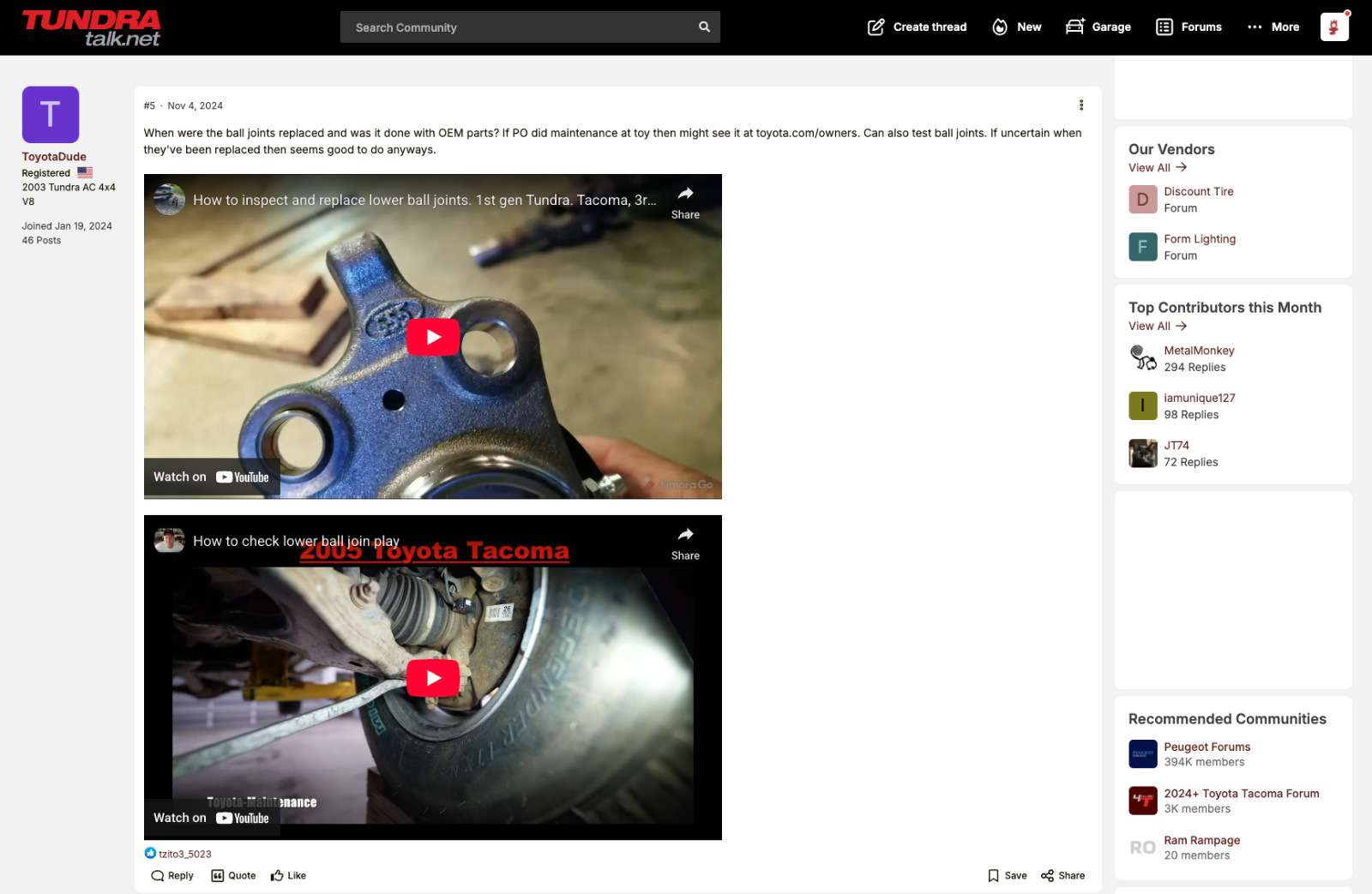Open the Garage section

(x=1098, y=27)
